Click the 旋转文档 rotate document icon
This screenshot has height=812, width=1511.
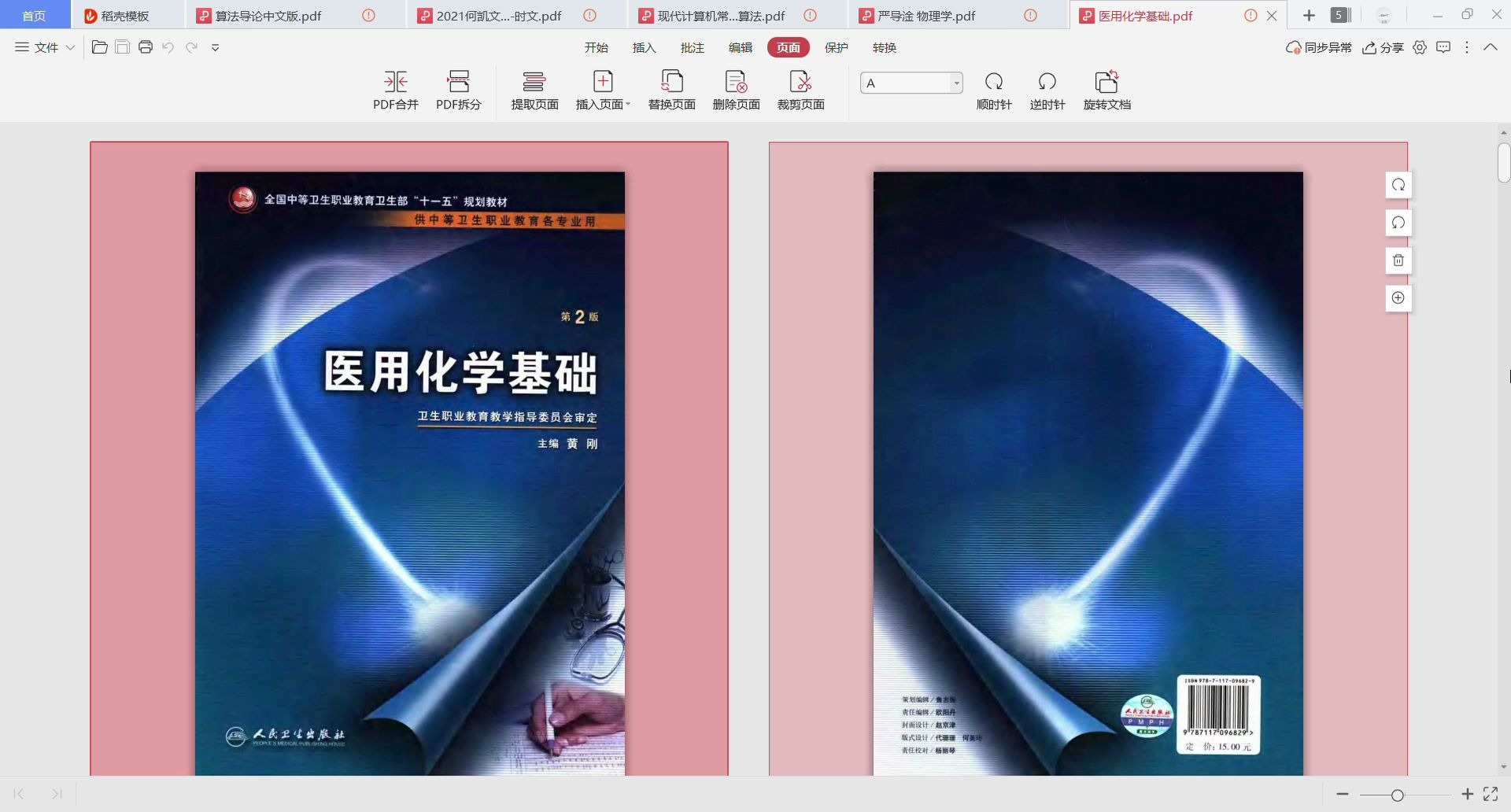1106,90
